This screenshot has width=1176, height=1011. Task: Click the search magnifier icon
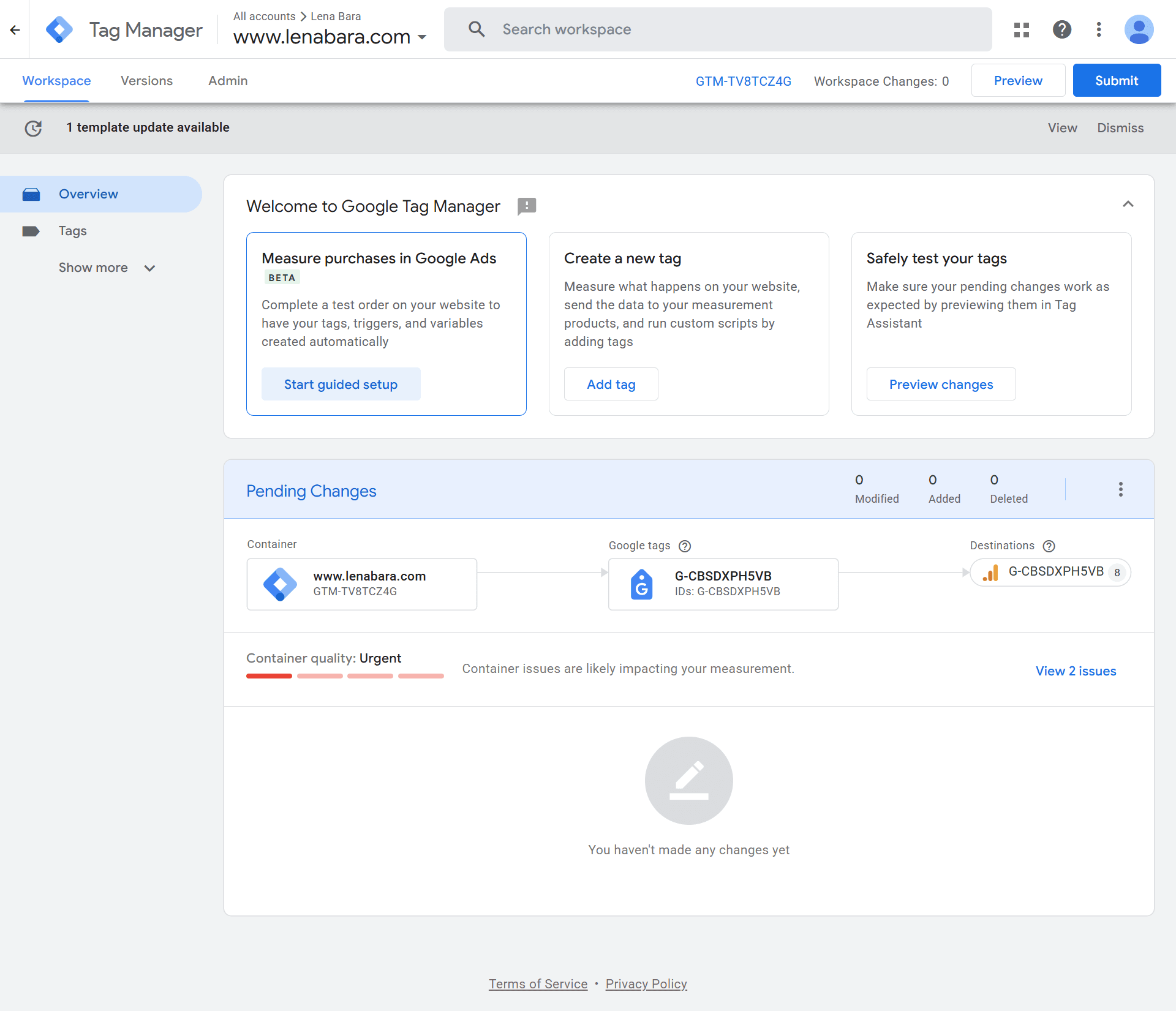pos(477,29)
